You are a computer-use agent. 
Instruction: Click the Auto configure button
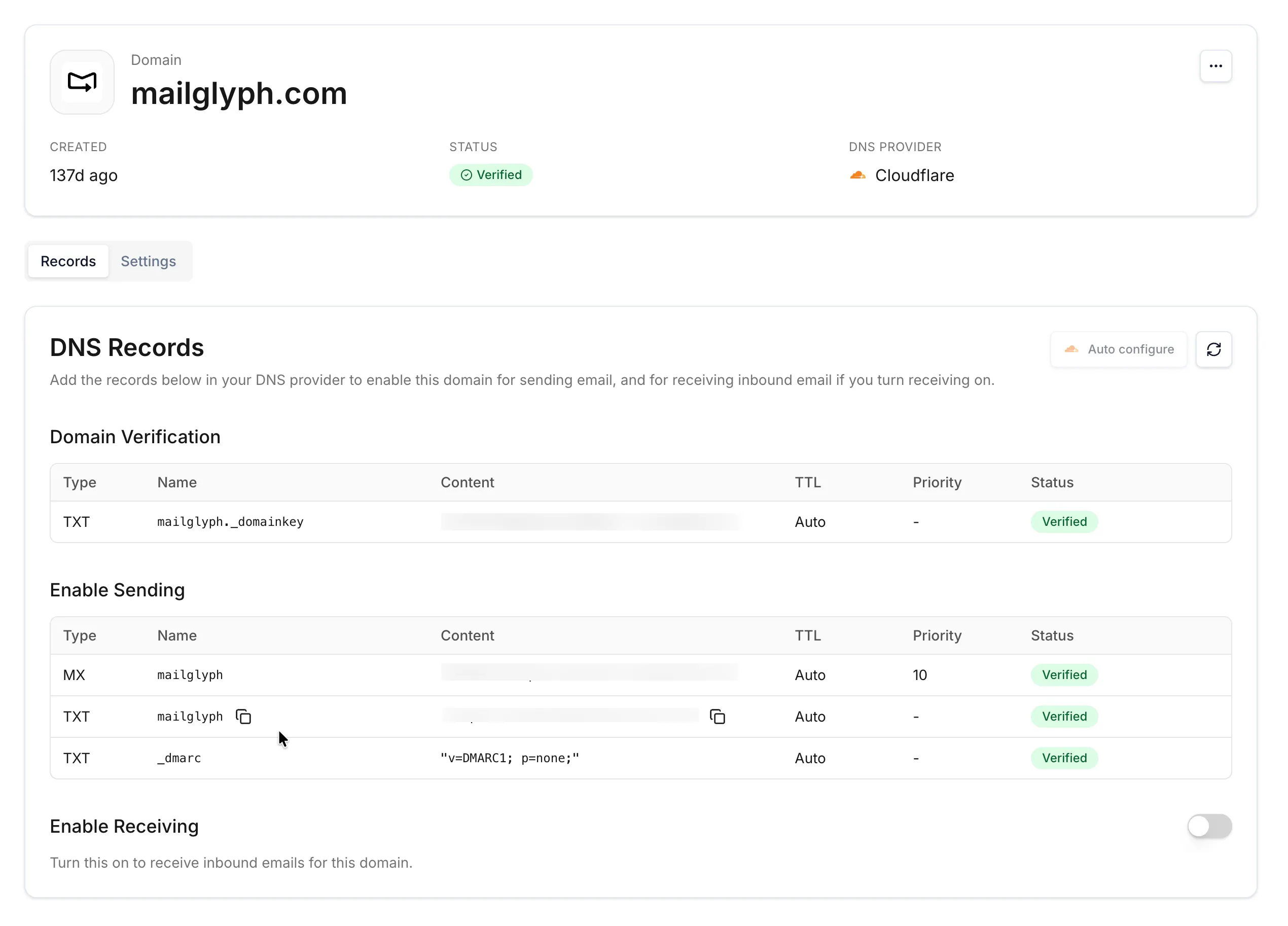tap(1118, 349)
